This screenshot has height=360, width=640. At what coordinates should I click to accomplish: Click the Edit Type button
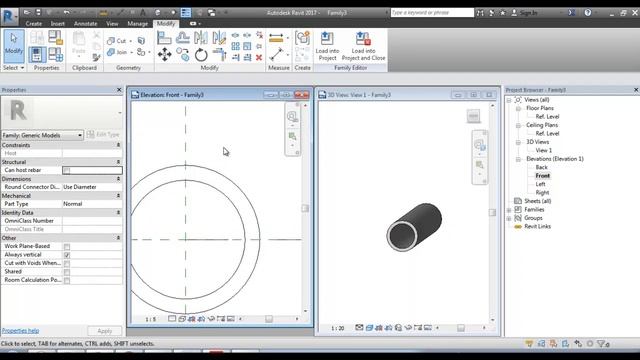(x=103, y=134)
